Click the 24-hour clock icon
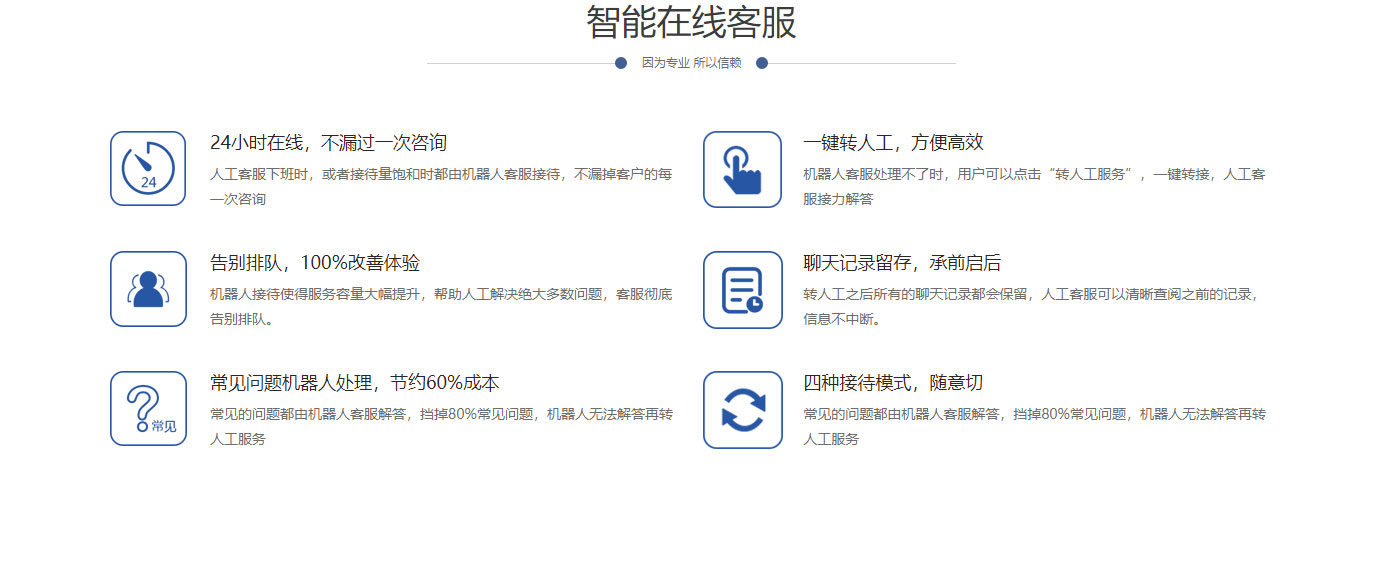 pos(148,169)
